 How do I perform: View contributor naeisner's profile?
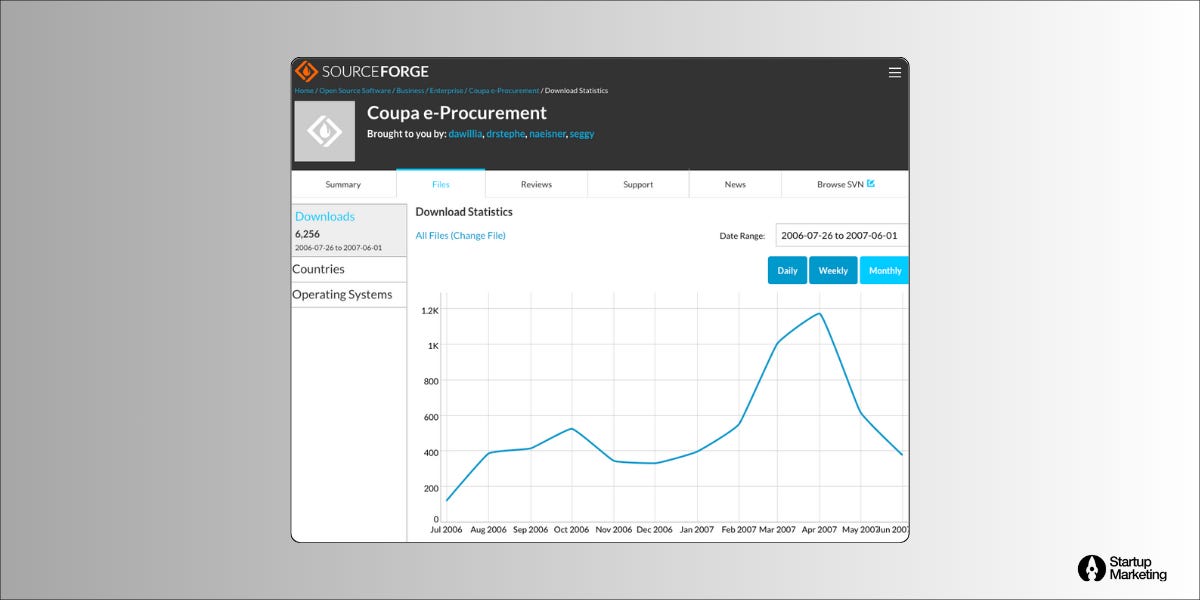548,133
